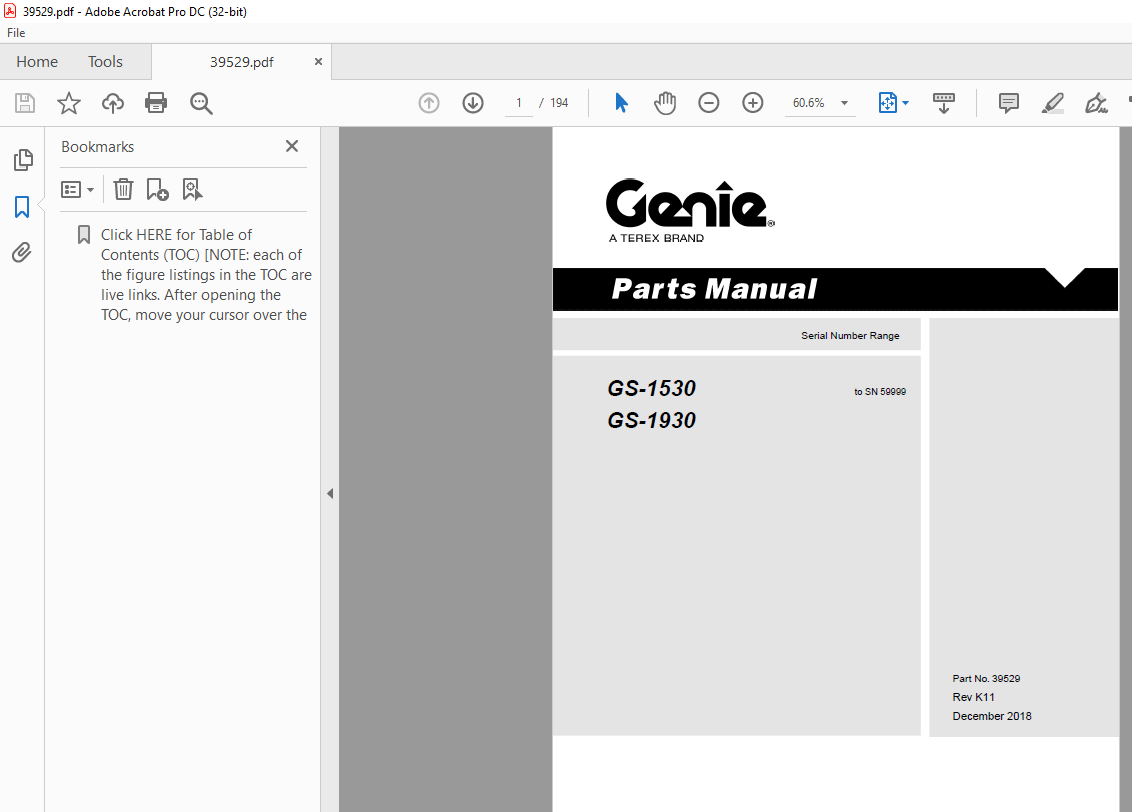The width and height of the screenshot is (1132, 812).
Task: Click 'December 2018' text
Action: tap(992, 716)
